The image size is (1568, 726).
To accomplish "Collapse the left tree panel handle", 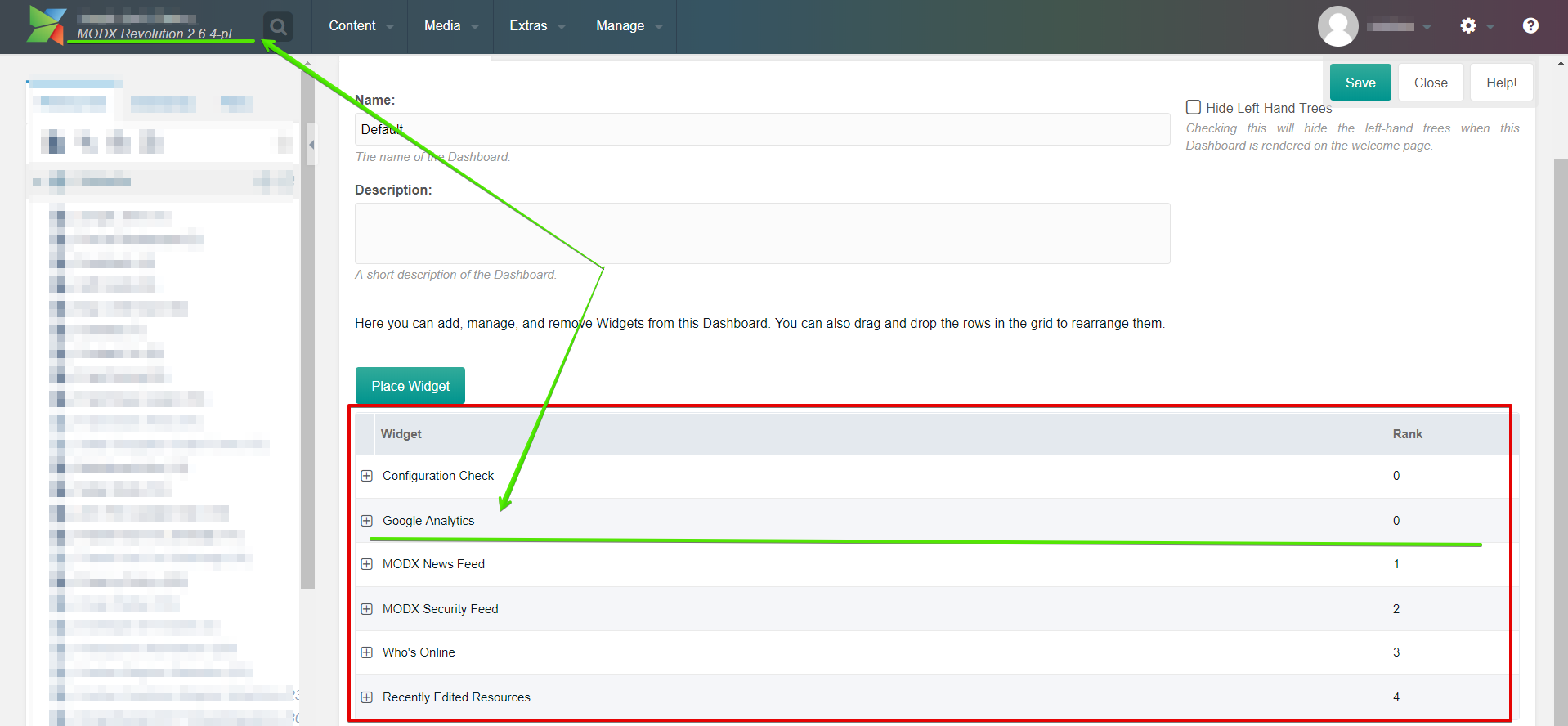I will click(311, 145).
